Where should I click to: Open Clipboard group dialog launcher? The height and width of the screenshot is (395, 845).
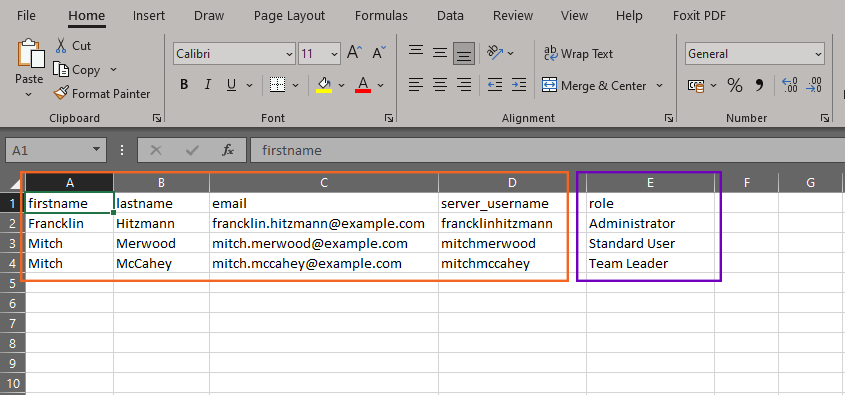pyautogui.click(x=157, y=118)
